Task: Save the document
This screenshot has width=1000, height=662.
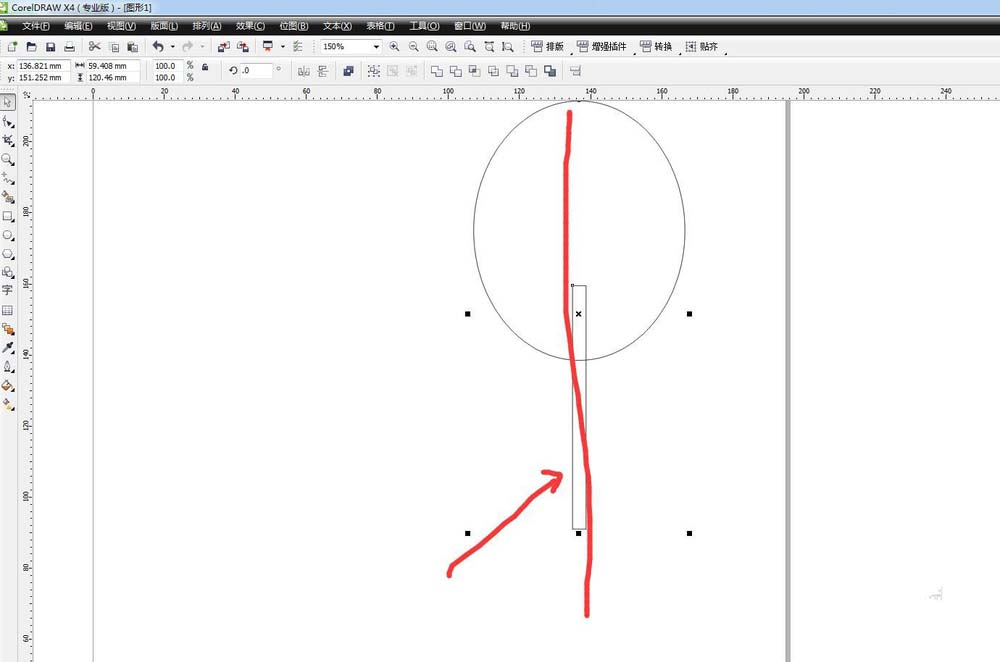Action: [50, 47]
